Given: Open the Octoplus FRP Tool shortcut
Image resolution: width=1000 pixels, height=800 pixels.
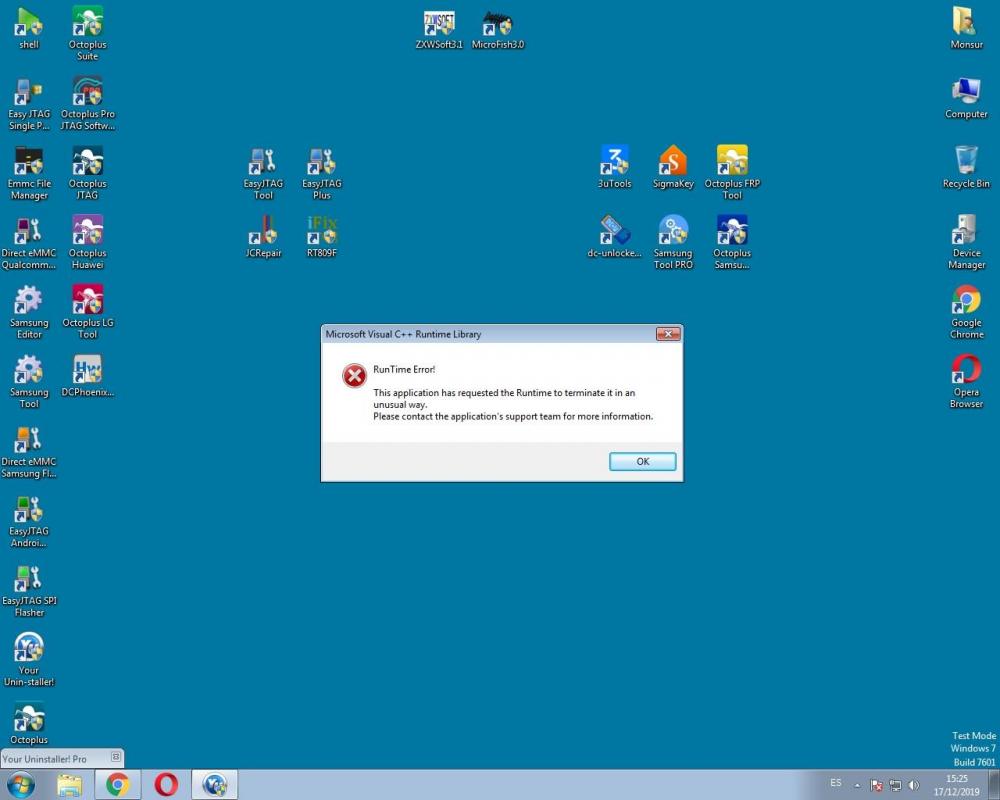Looking at the screenshot, I should [x=732, y=163].
